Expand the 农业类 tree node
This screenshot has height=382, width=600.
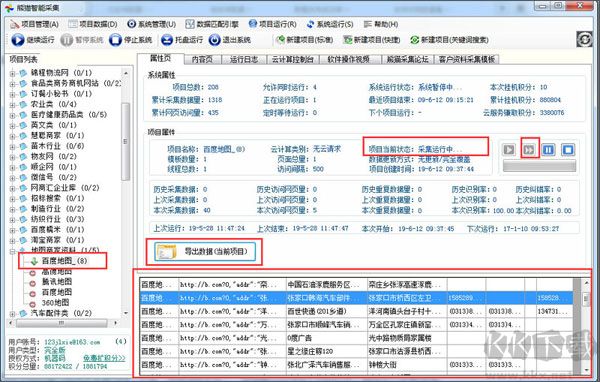click(x=12, y=104)
